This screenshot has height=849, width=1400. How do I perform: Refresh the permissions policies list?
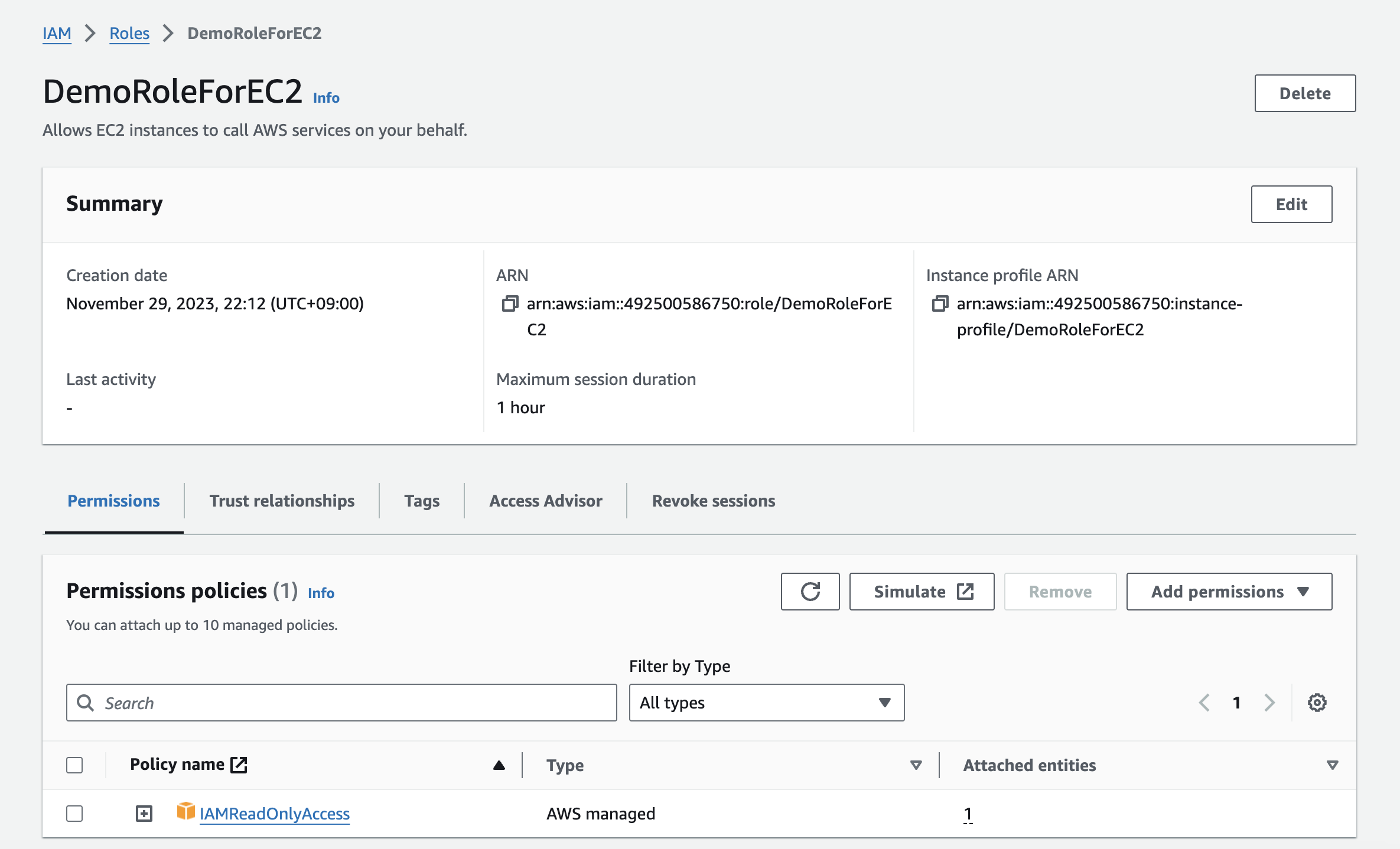pos(810,592)
